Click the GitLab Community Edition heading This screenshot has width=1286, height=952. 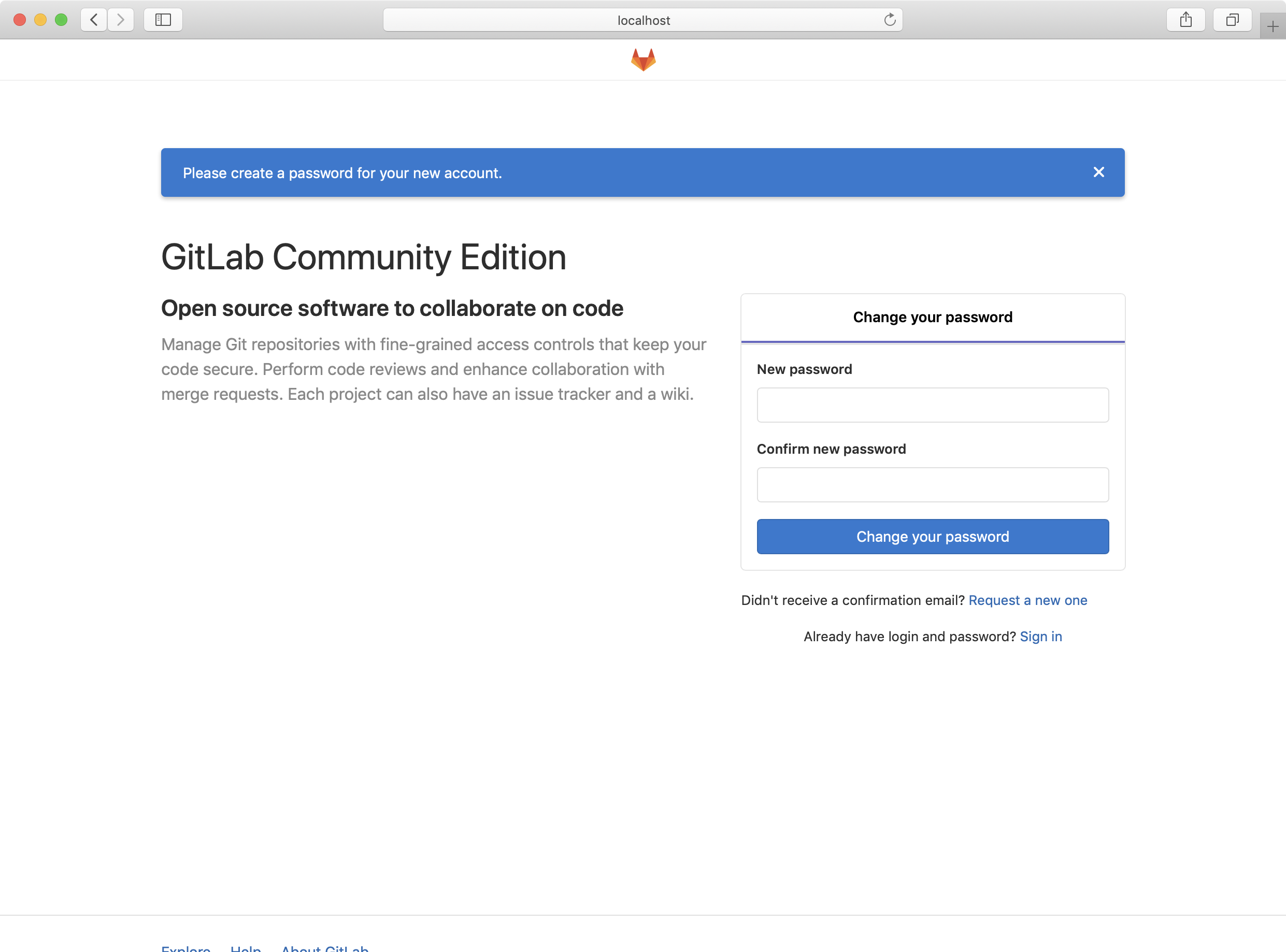click(364, 257)
